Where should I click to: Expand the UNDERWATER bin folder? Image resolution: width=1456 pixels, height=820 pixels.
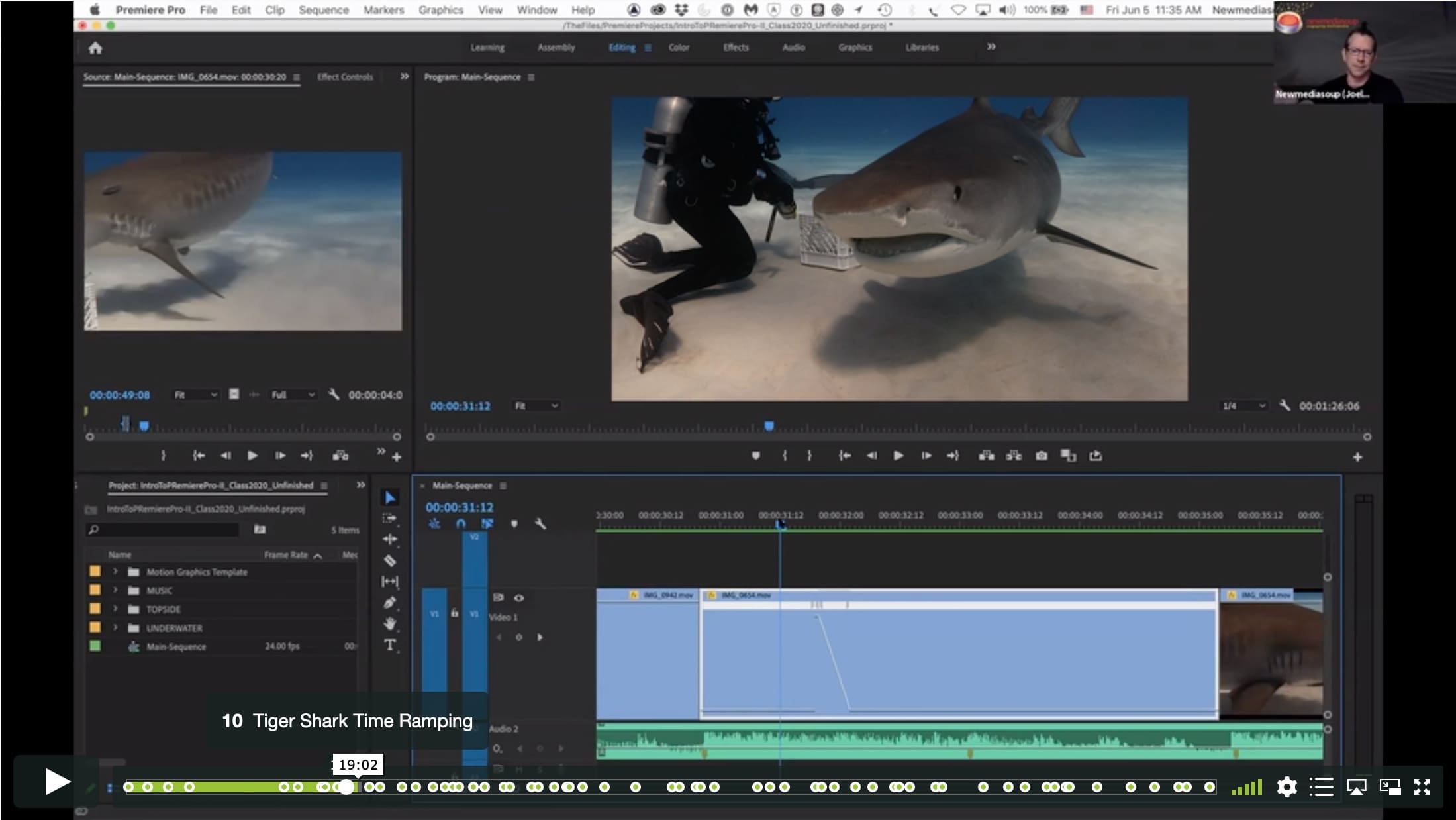[x=115, y=627]
